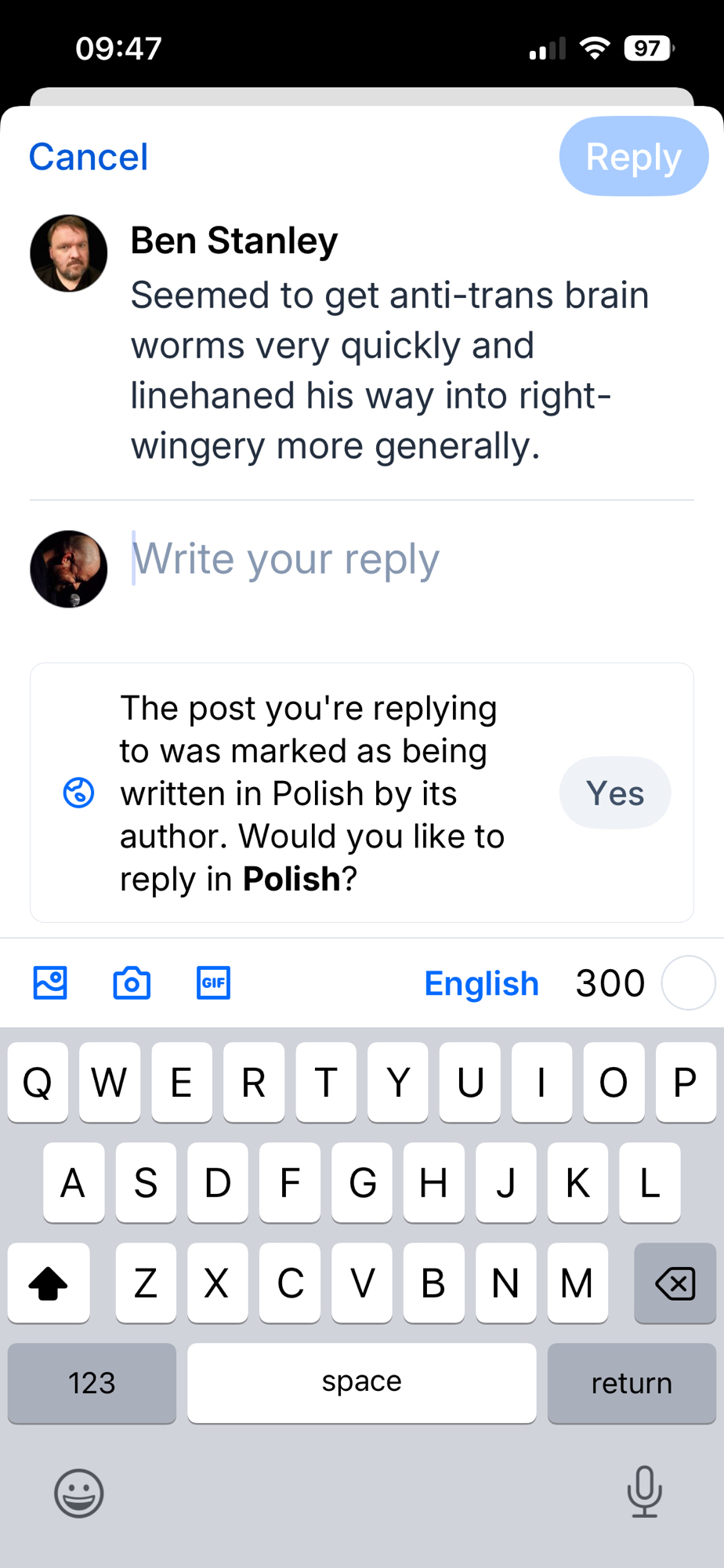Viewport: 724px width, 1568px height.
Task: Tap the globe language icon in suggestion
Action: [78, 793]
